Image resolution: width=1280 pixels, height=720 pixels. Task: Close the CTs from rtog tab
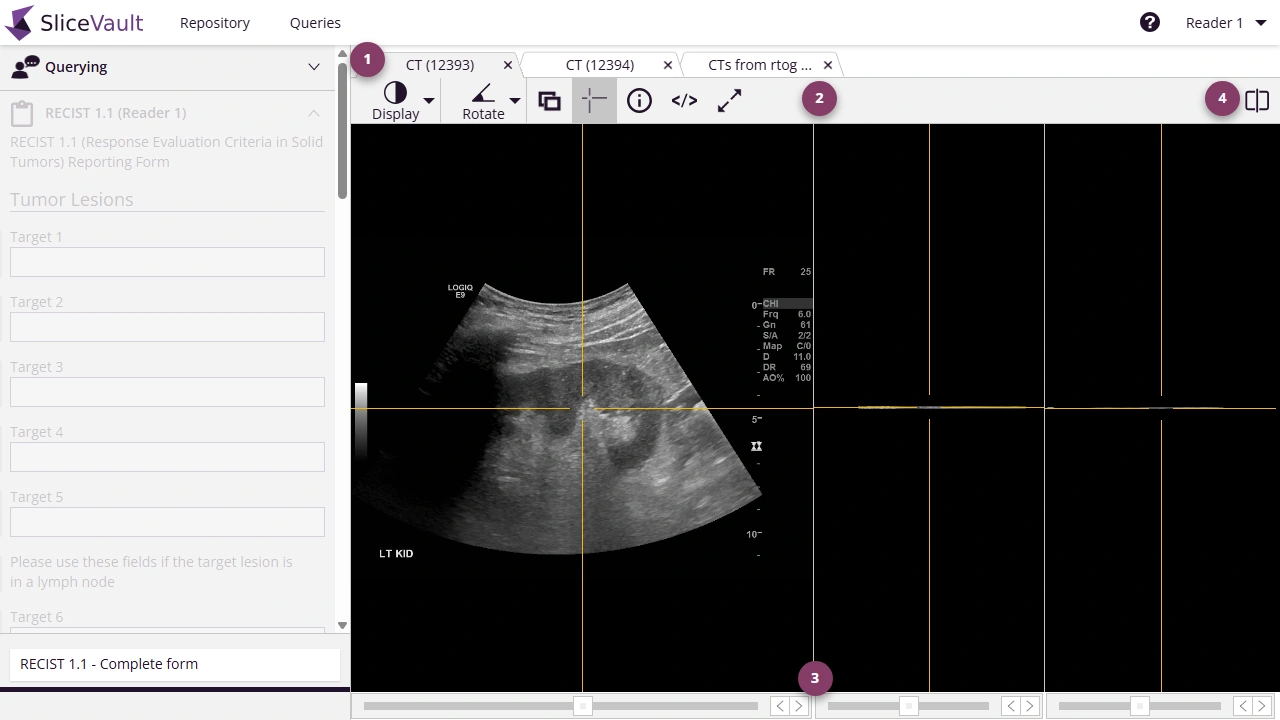coord(827,64)
